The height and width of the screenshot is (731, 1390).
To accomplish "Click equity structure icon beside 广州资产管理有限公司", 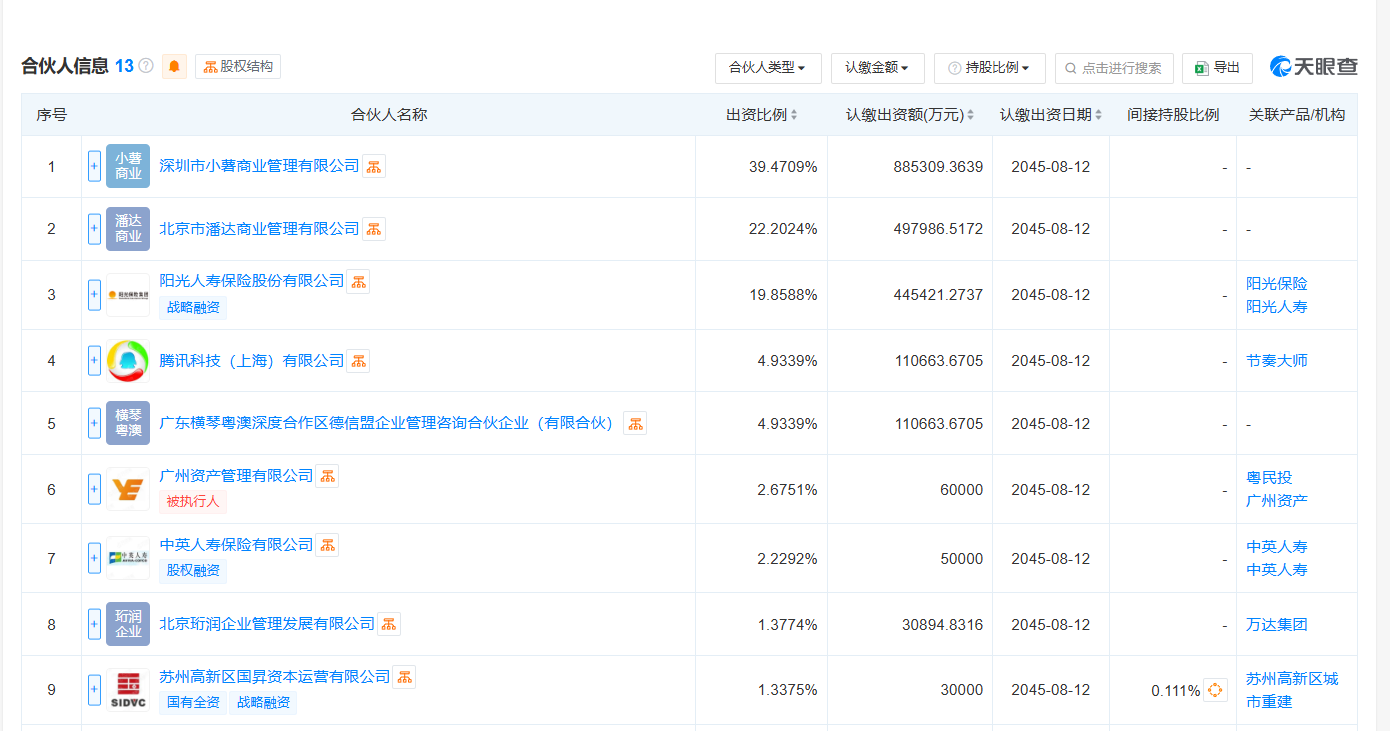I will pyautogui.click(x=327, y=477).
